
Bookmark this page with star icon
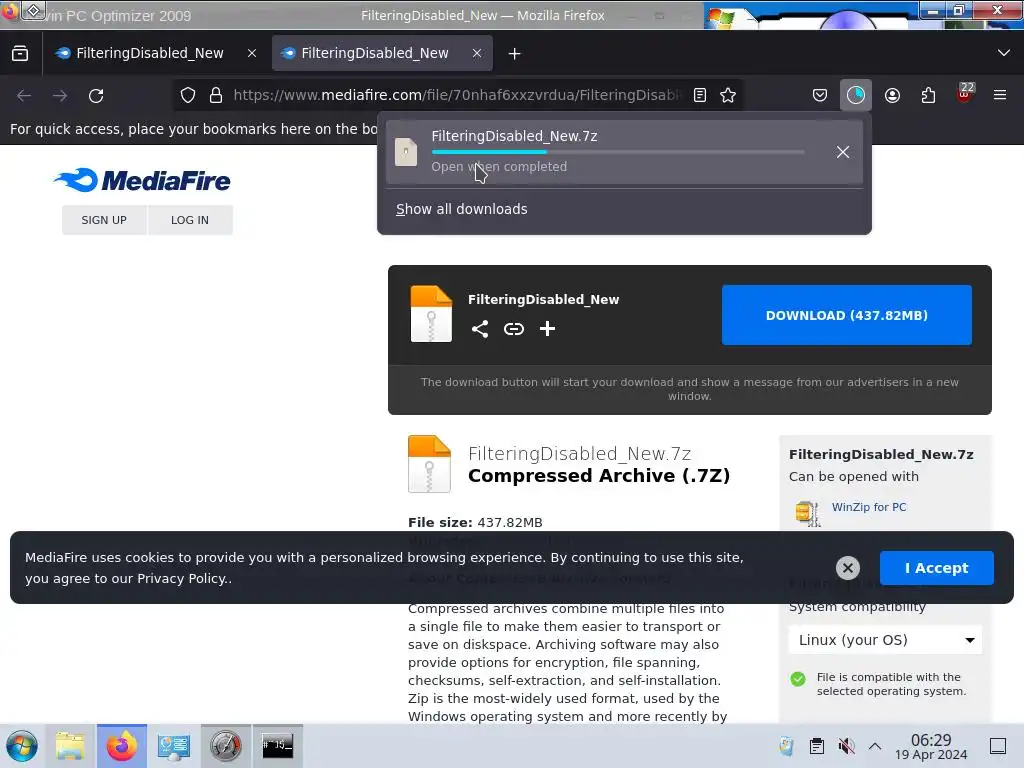point(728,95)
